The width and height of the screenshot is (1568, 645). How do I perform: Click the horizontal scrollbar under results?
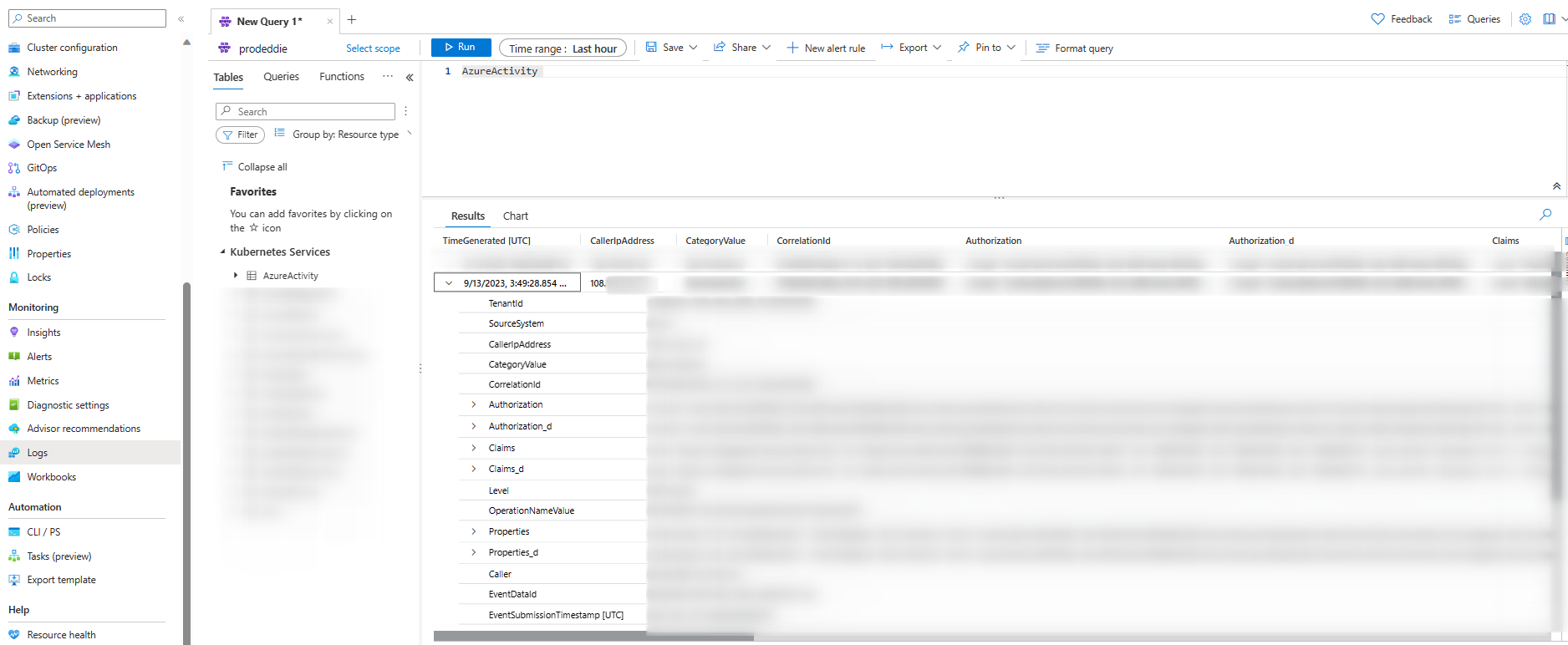593,637
